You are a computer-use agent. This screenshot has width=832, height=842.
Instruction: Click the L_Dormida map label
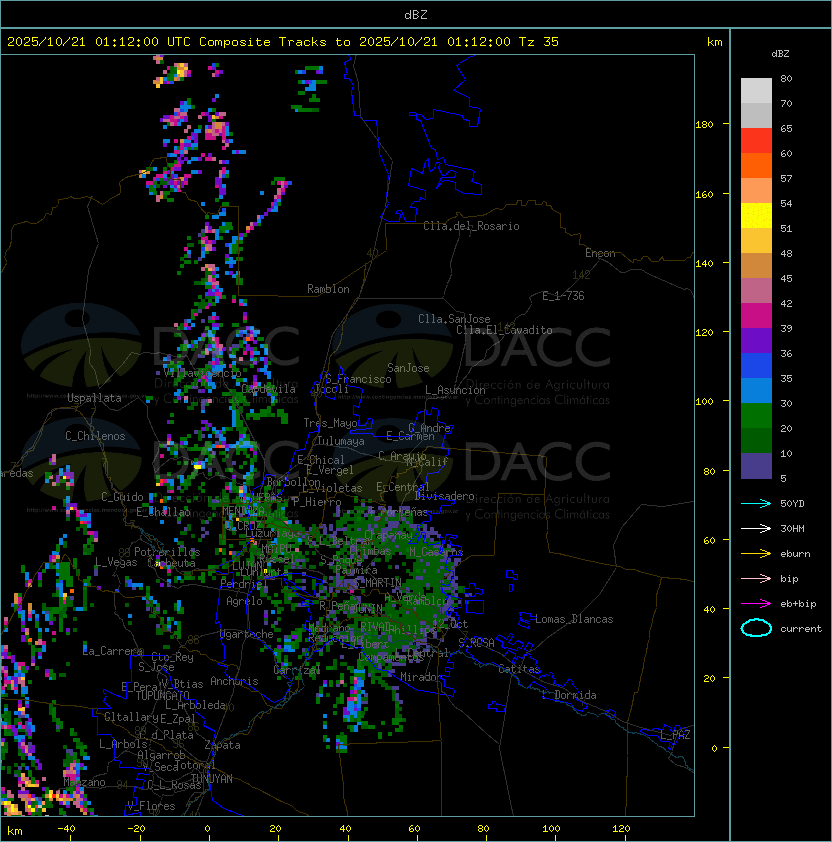(569, 695)
